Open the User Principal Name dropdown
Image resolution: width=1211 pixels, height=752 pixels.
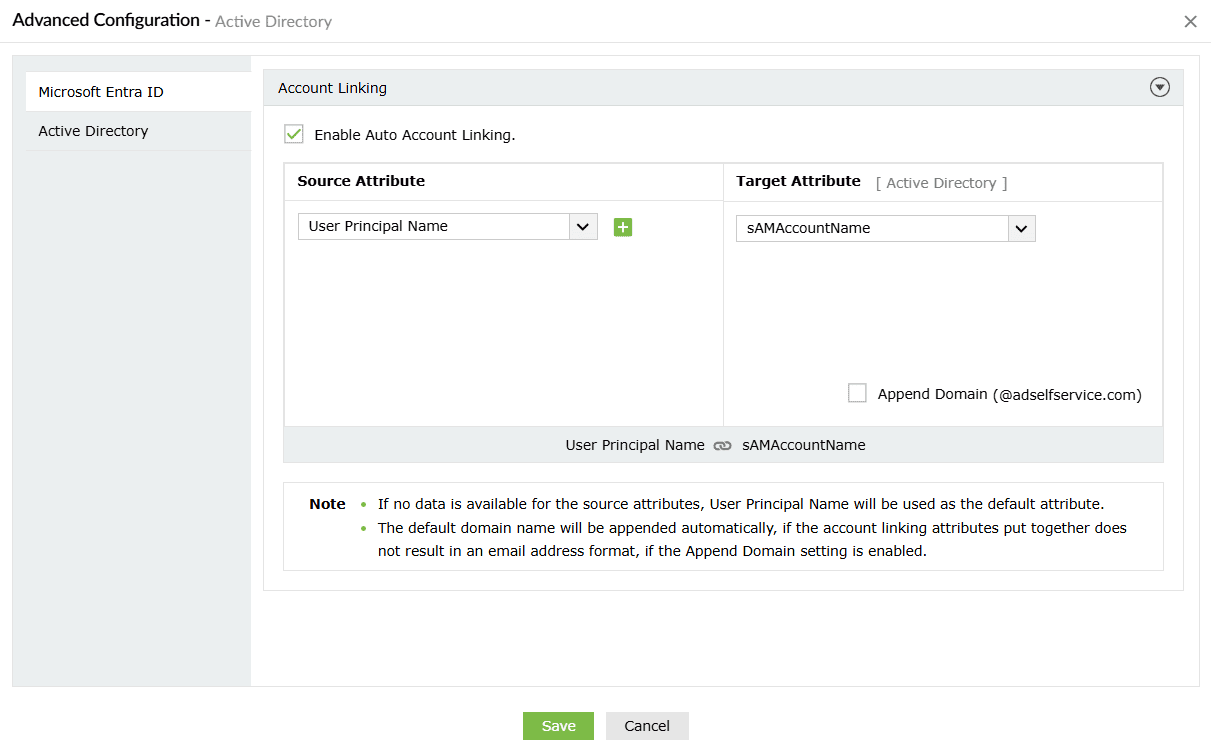point(448,226)
